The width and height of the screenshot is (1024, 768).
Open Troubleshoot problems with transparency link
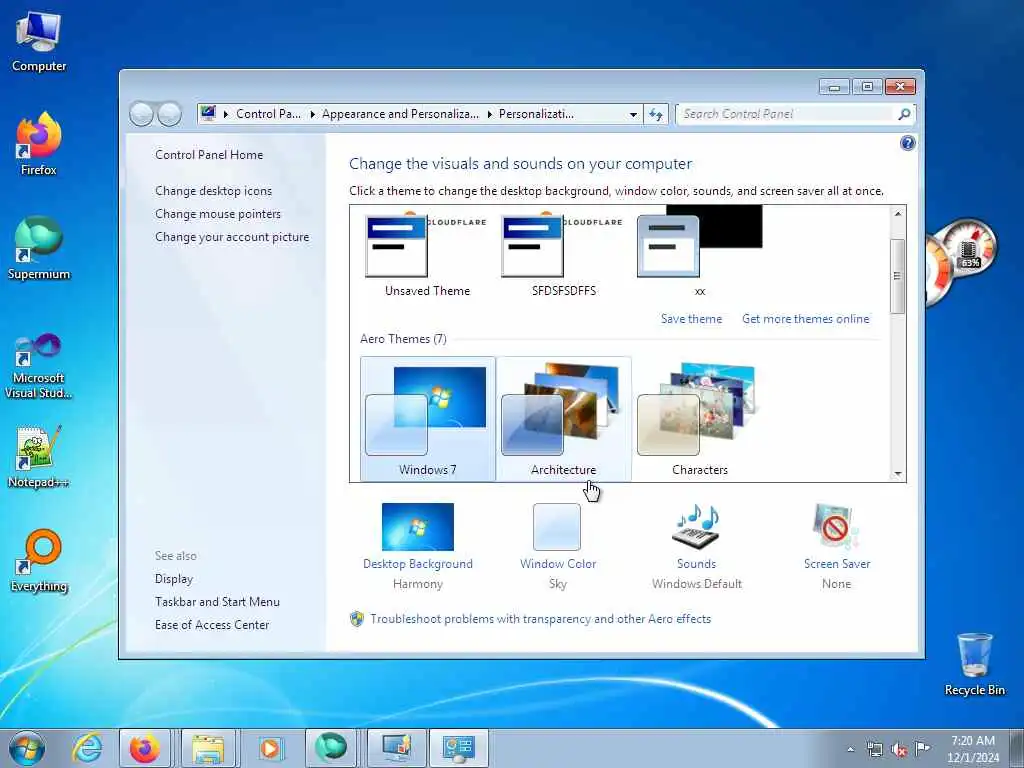(540, 618)
